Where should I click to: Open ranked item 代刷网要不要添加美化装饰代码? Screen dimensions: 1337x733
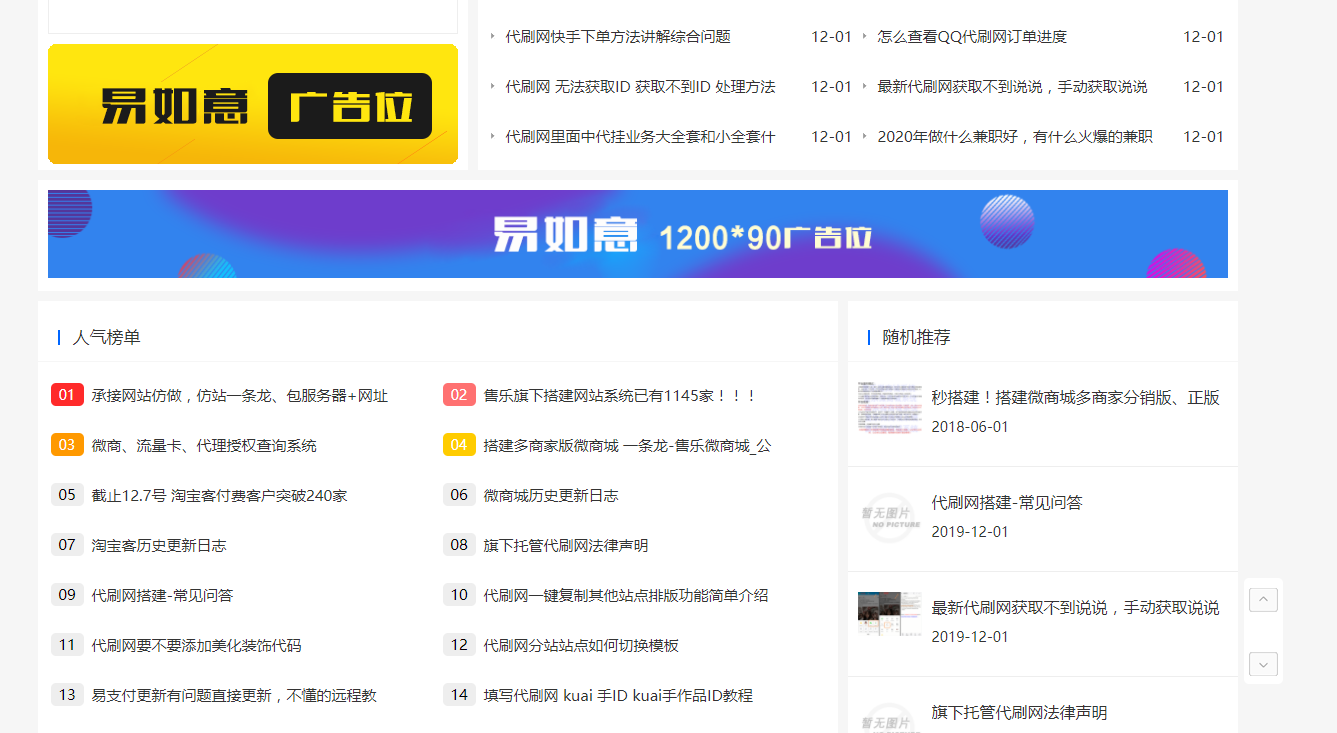[196, 646]
